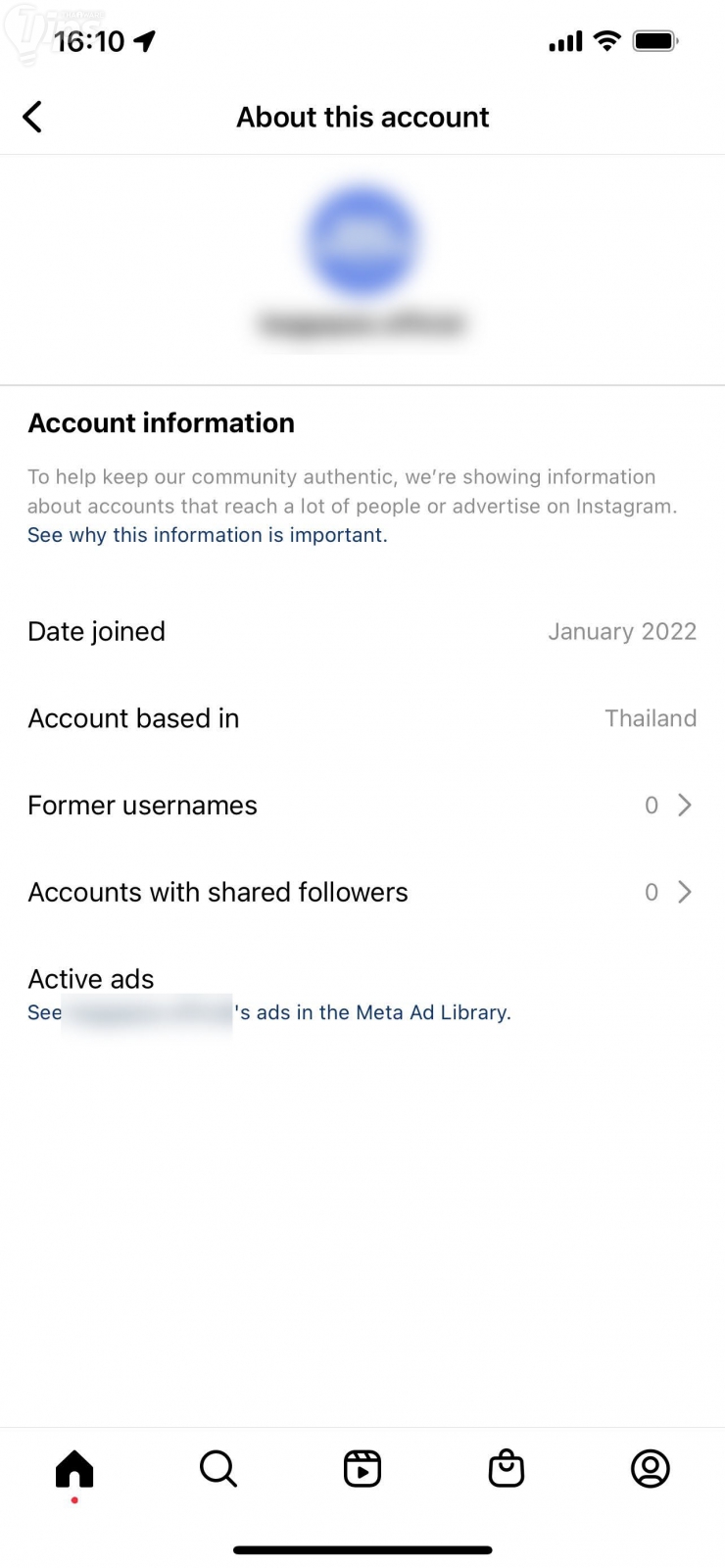Tap the location arrow in status bar
Image resolution: width=725 pixels, height=1568 pixels.
(145, 41)
